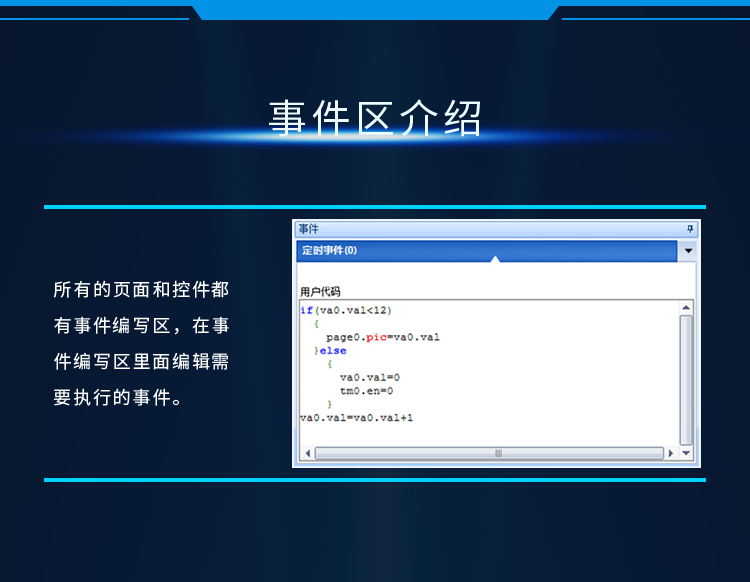Click the horizontal scrollbar right arrow
The width and height of the screenshot is (750, 582).
[x=671, y=453]
